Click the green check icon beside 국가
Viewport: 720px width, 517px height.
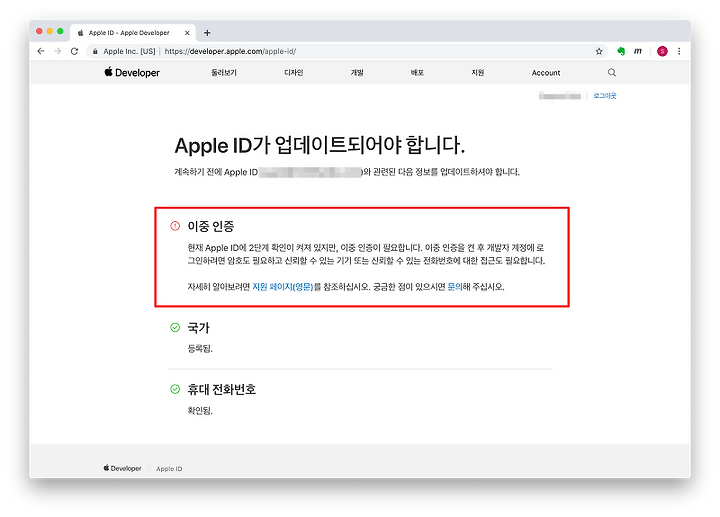[x=175, y=327]
